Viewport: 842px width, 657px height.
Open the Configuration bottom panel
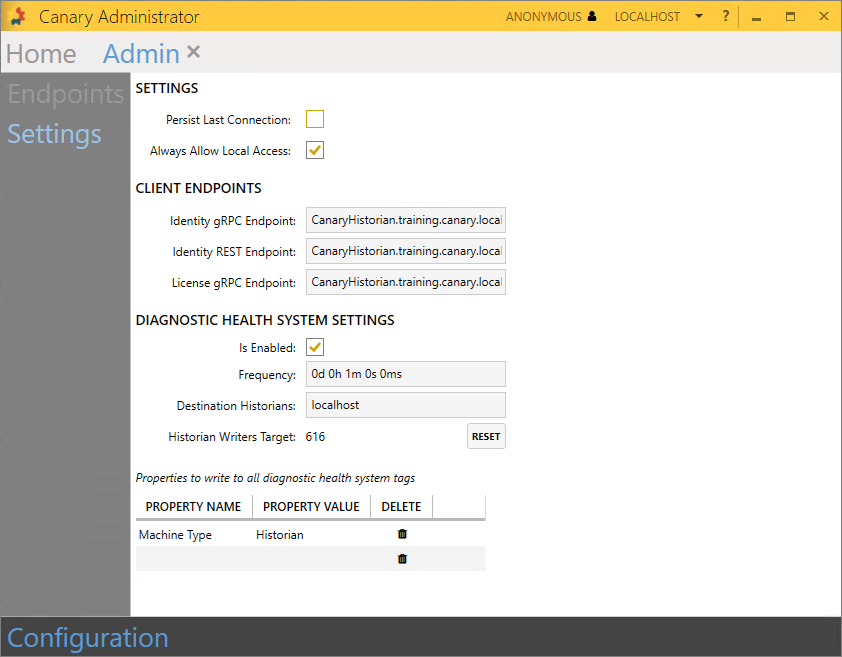(x=88, y=638)
